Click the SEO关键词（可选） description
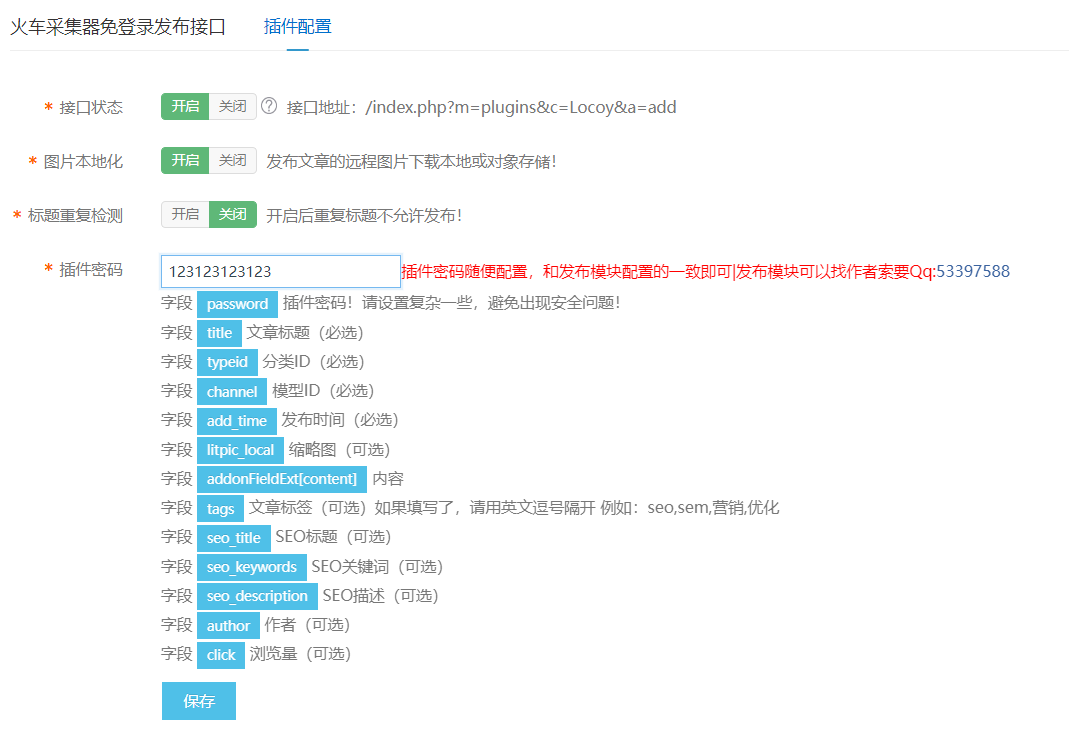This screenshot has height=734, width=1069. pyautogui.click(x=378, y=566)
